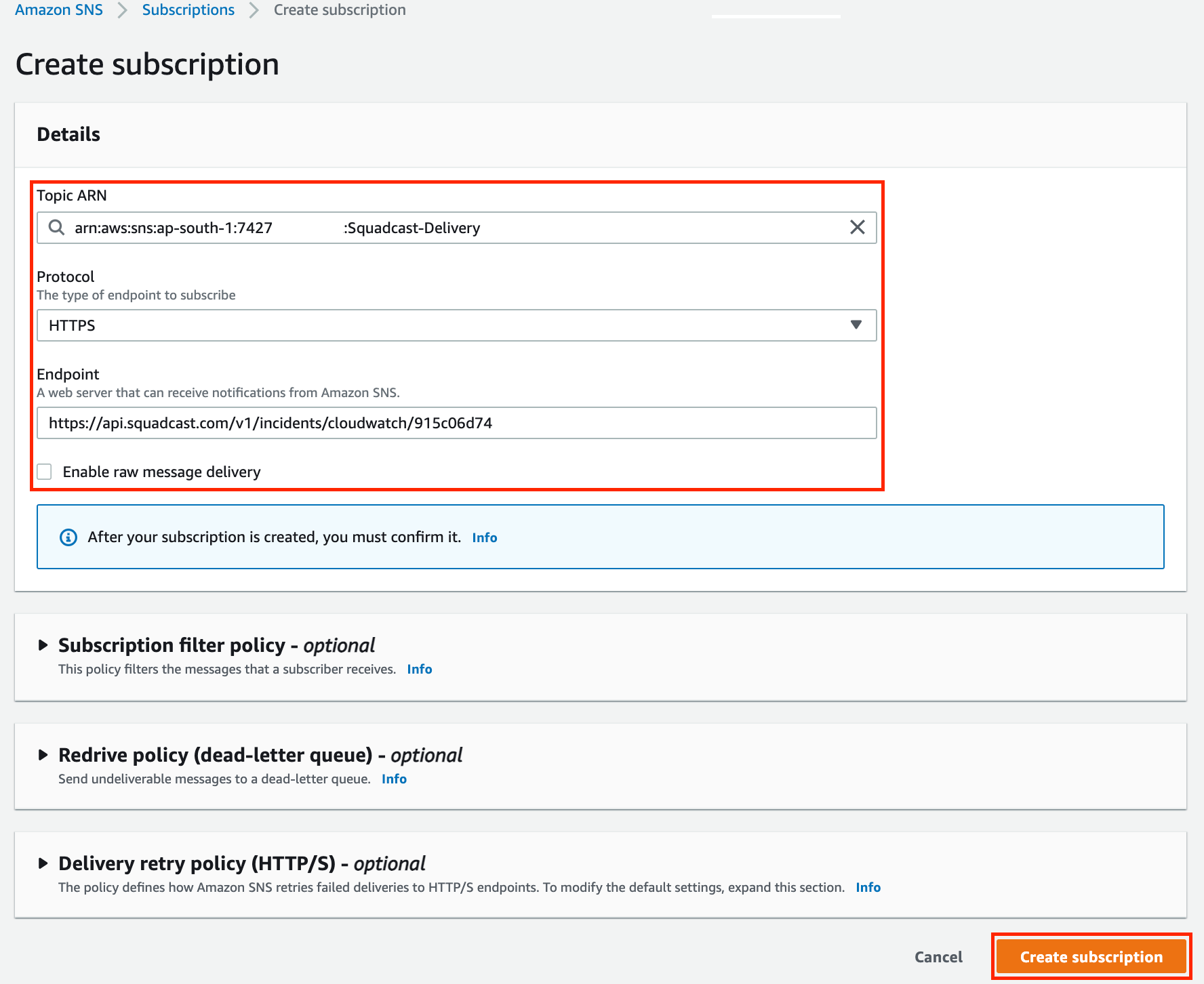Click the 'Topic ARN' label
Screen dimensions: 1204x984
72,195
